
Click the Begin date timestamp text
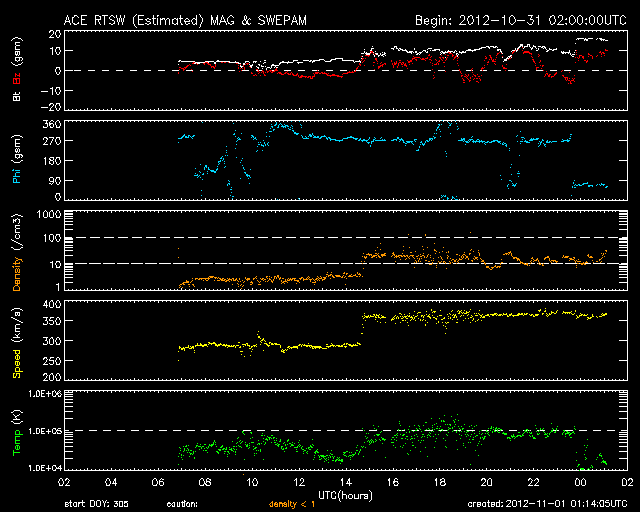tap(509, 20)
